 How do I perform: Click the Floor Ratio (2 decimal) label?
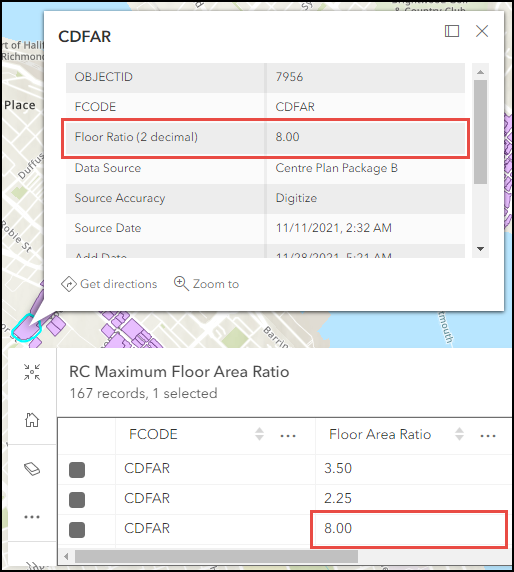[136, 137]
